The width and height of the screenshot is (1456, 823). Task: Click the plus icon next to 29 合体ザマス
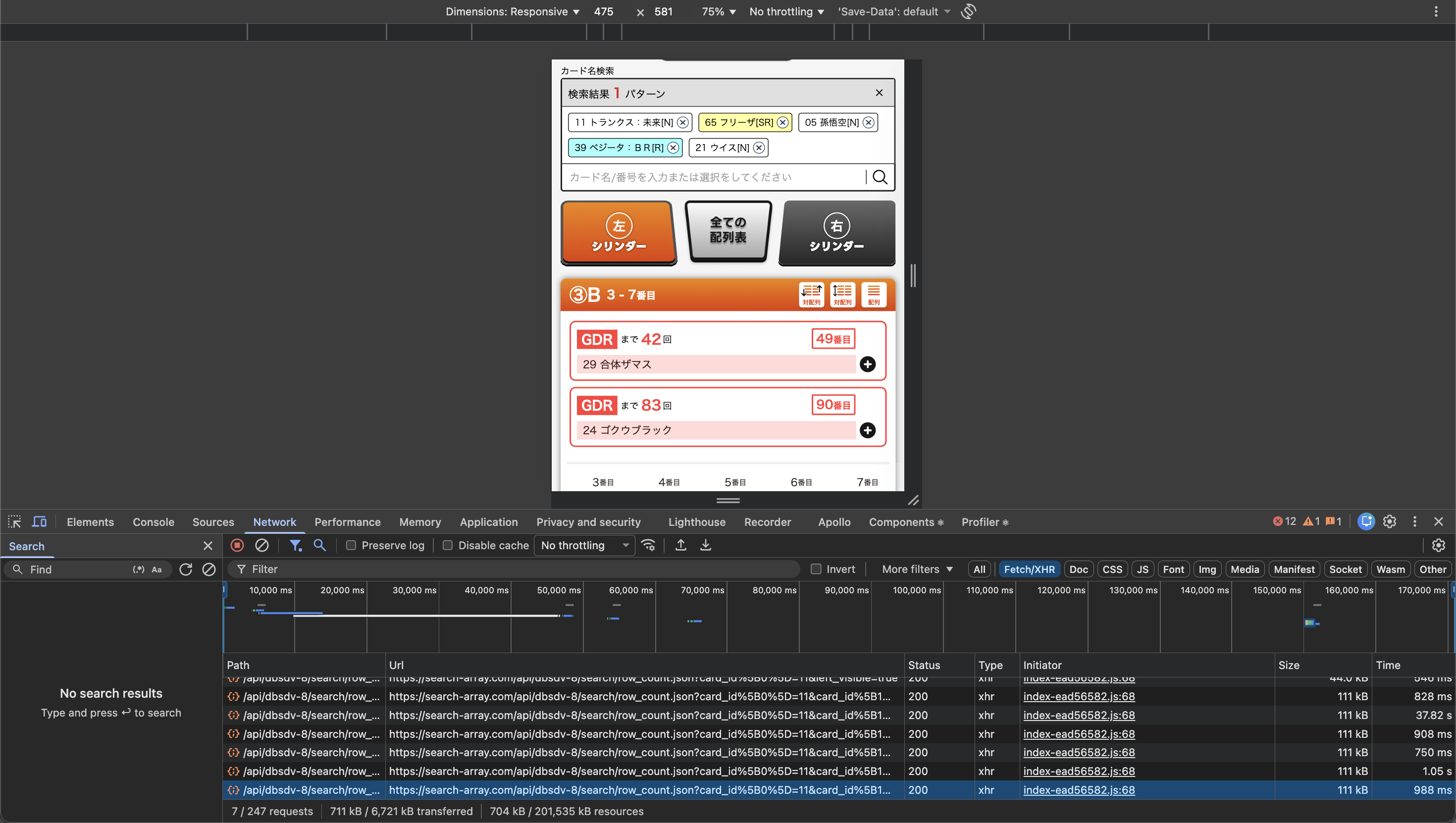pyautogui.click(x=868, y=364)
